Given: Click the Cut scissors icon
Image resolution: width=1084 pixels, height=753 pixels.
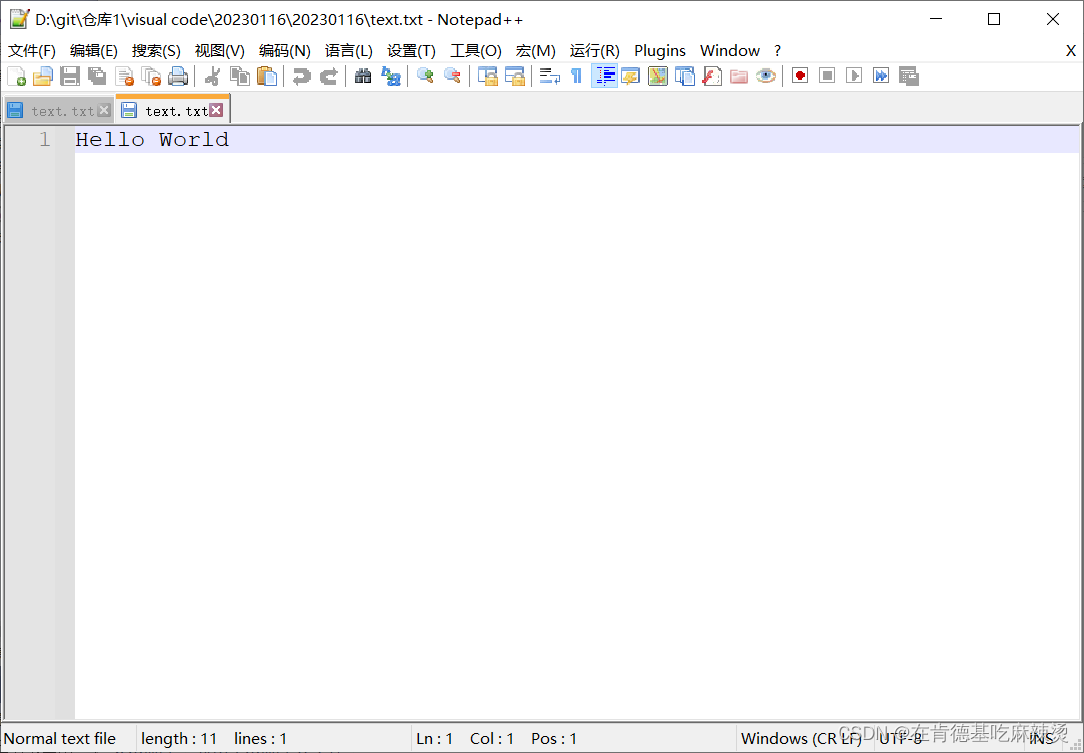Looking at the screenshot, I should point(212,75).
